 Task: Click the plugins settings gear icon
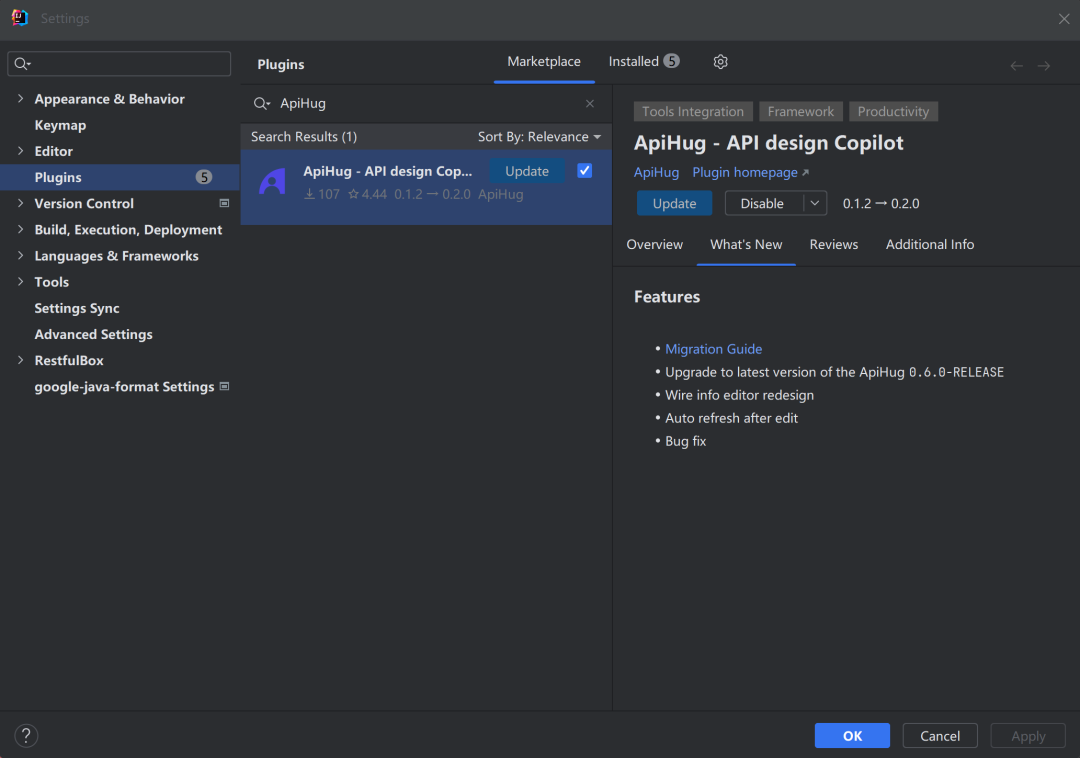[x=720, y=62]
